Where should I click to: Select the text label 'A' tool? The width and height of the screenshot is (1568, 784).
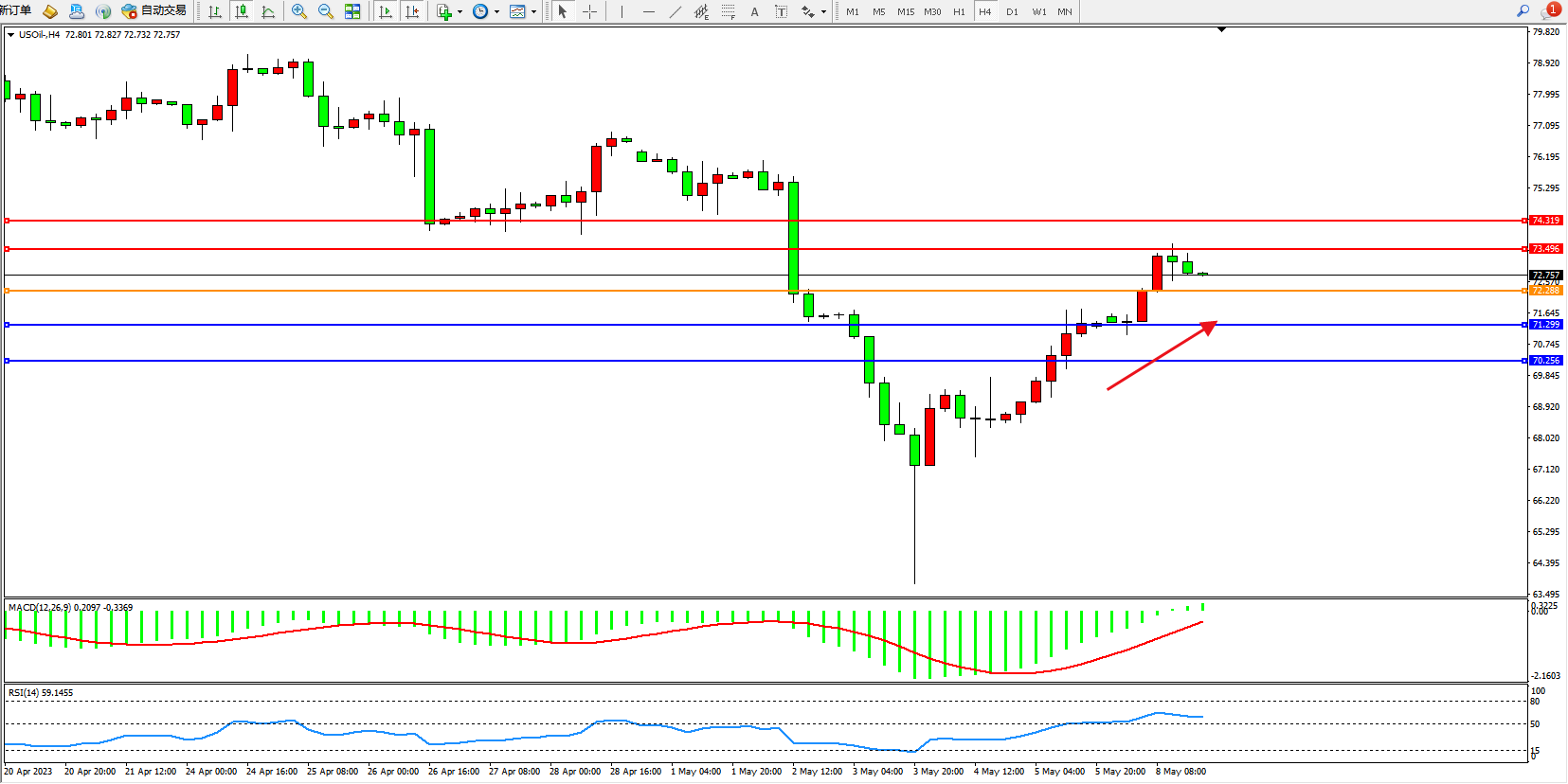tap(754, 11)
